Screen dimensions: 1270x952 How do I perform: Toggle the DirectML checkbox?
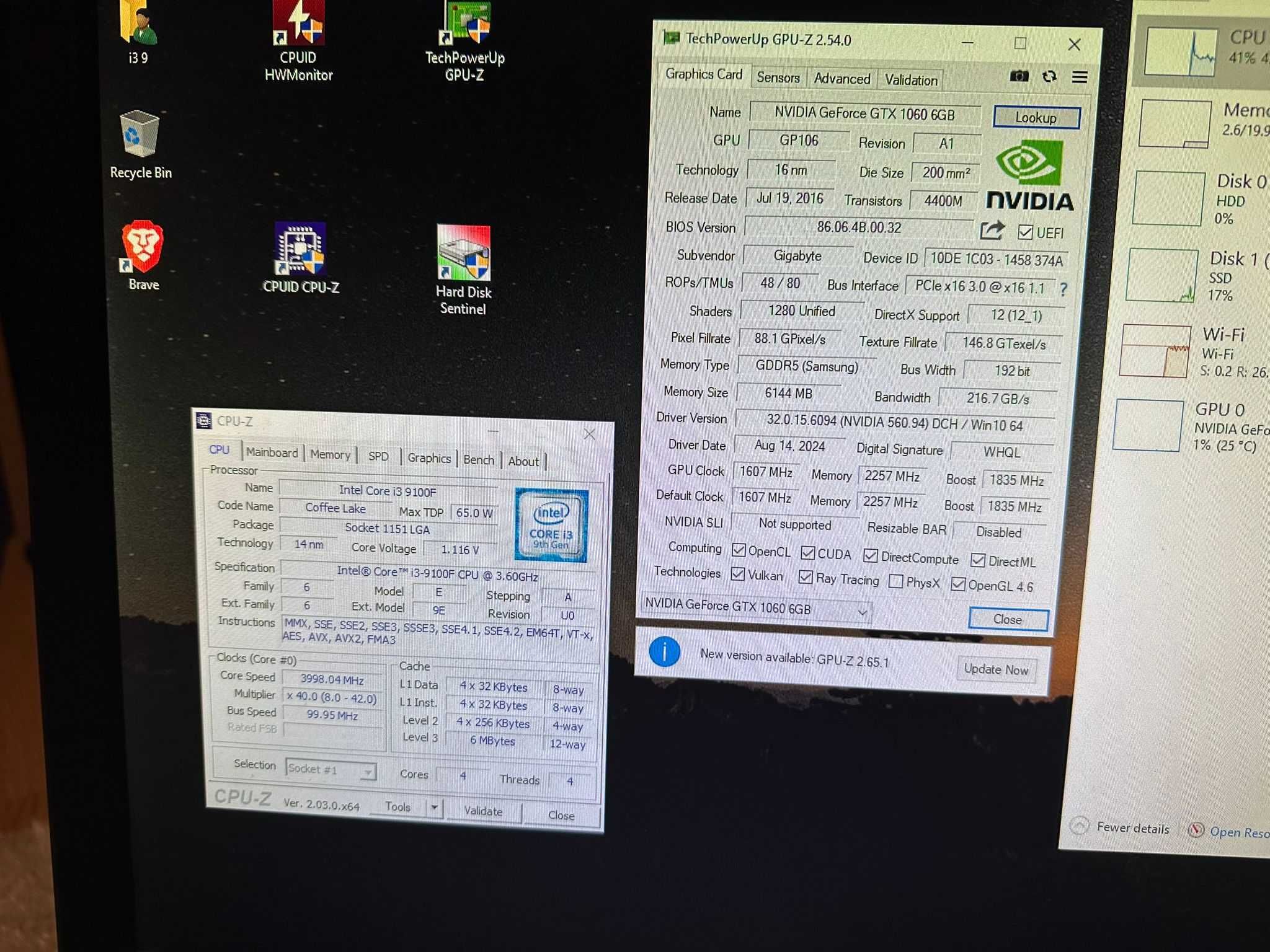coord(978,560)
